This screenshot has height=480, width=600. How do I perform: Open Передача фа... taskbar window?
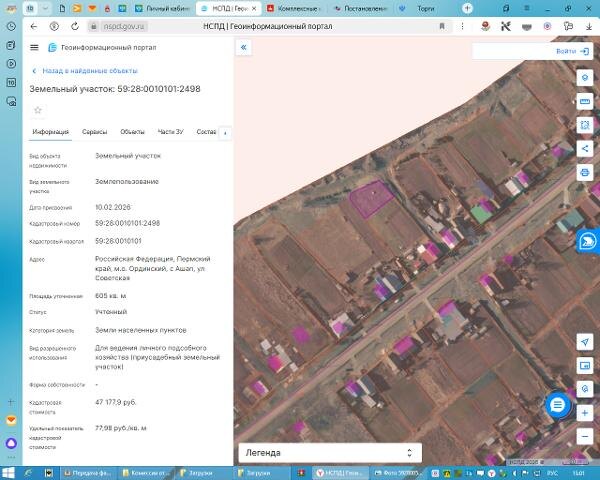pyautogui.click(x=88, y=473)
